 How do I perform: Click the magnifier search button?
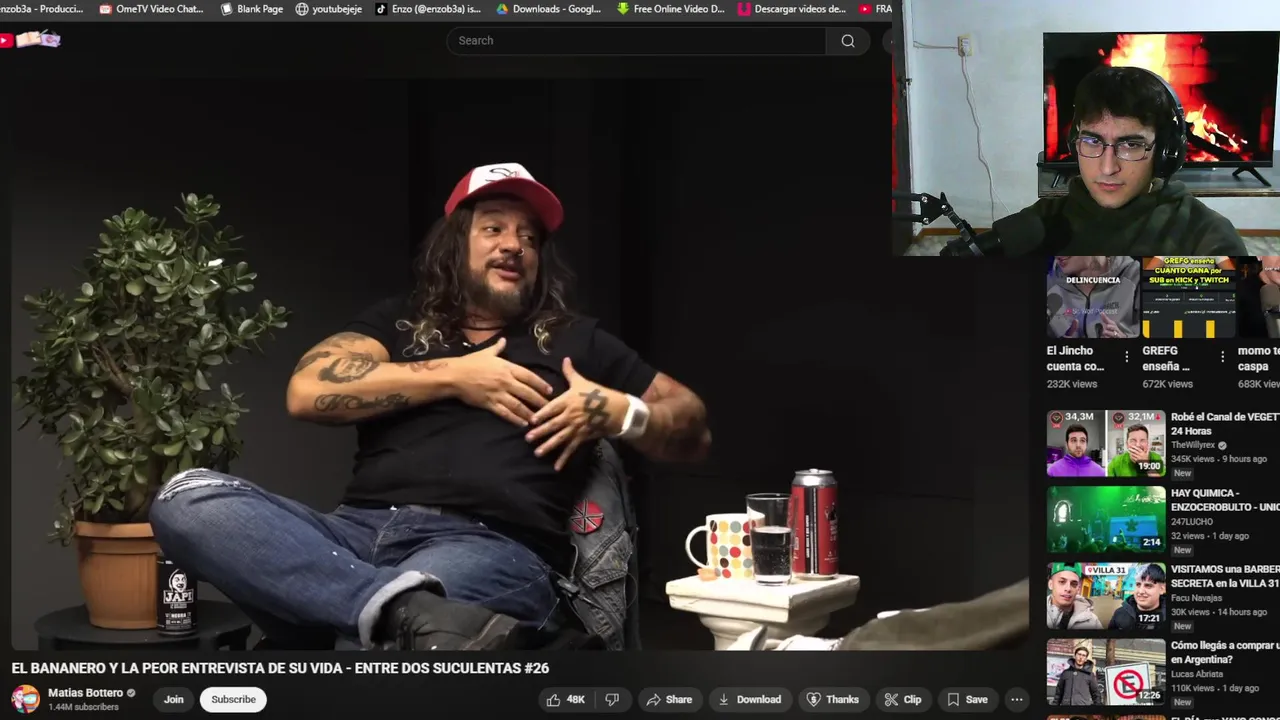[x=848, y=41]
